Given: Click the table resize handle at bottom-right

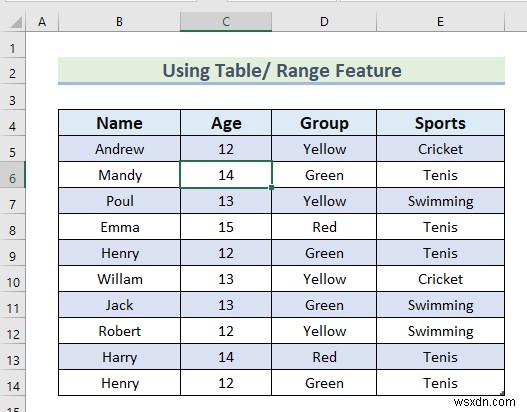Looking at the screenshot, I should 502,393.
